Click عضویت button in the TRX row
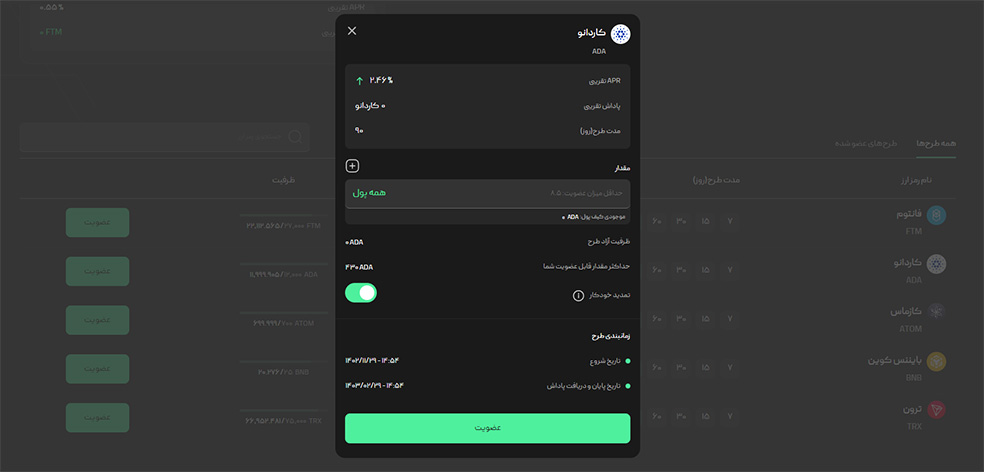Image resolution: width=984 pixels, height=472 pixels. click(x=97, y=417)
